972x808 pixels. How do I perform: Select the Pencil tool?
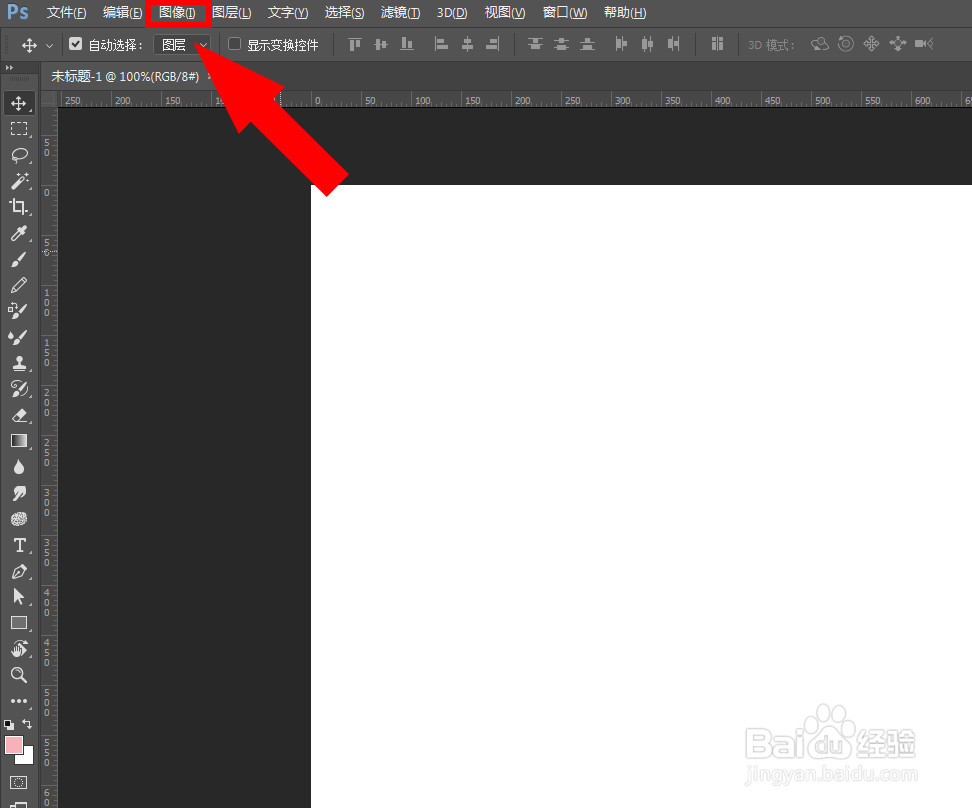tap(19, 285)
